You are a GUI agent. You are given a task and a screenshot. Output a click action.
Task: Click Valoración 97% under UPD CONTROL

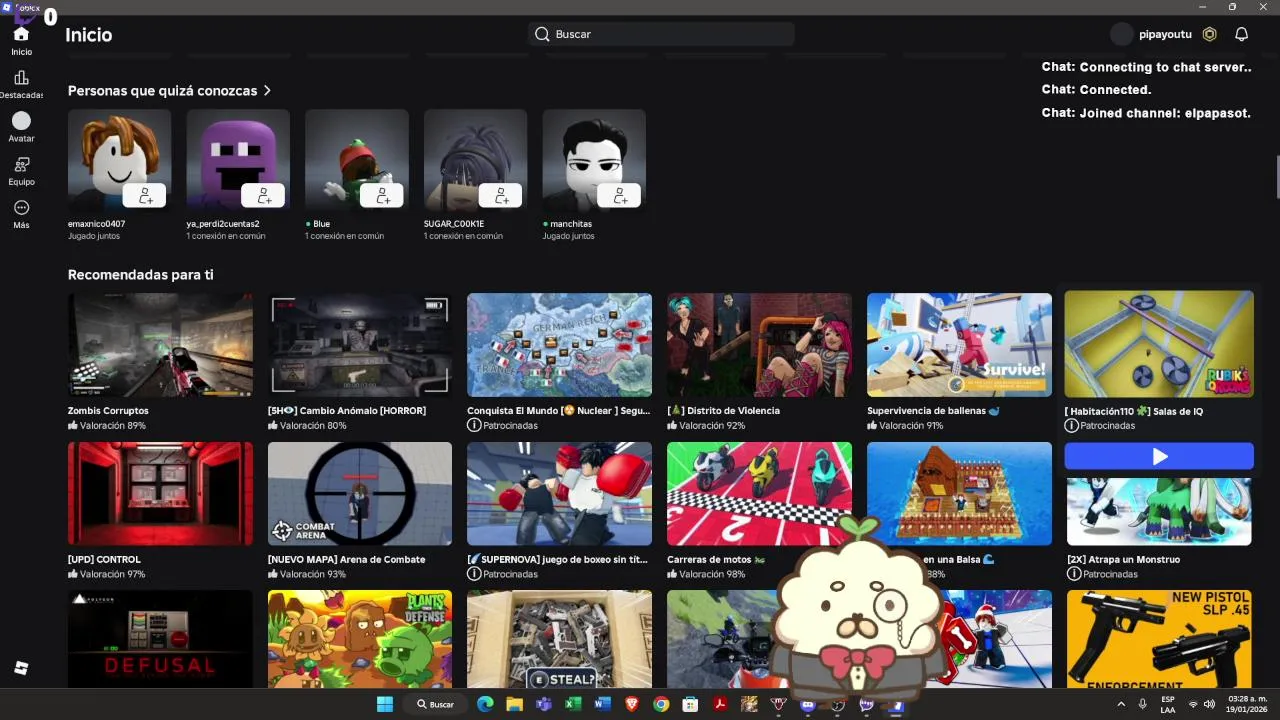click(106, 574)
